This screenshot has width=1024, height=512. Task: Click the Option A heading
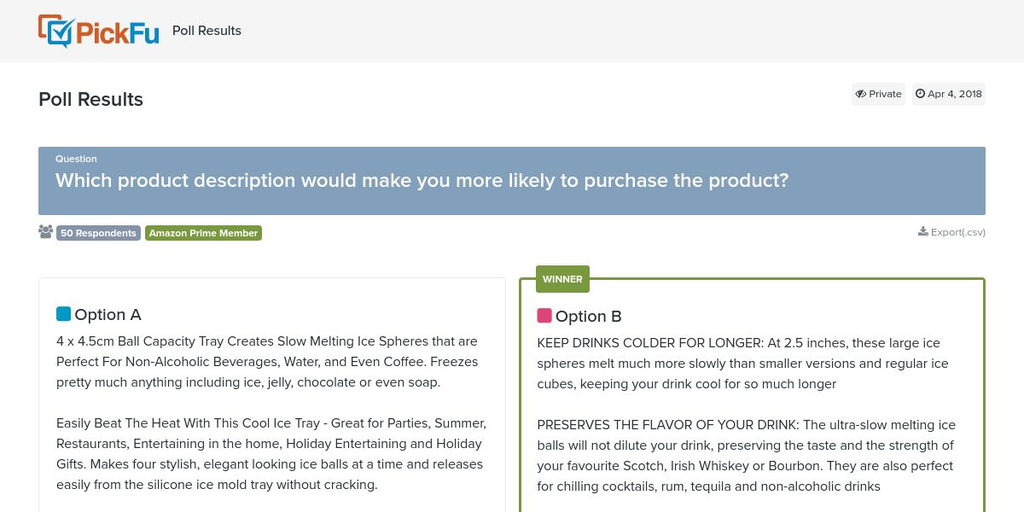coord(107,314)
